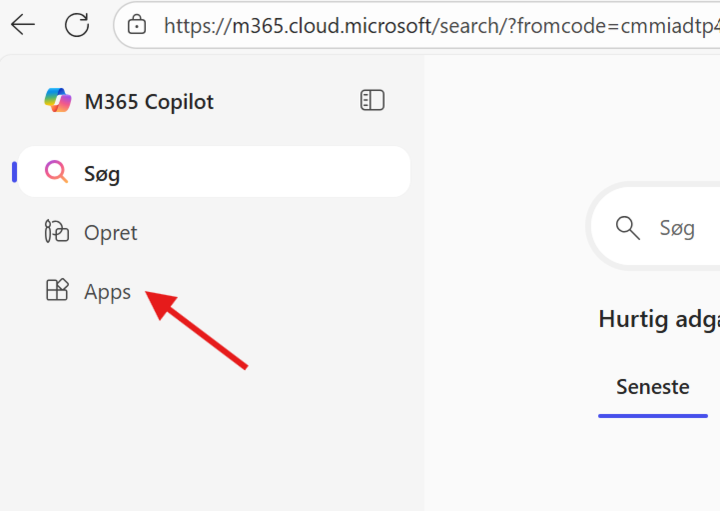Screen dimensions: 720x511
Task: Click the colorful Copilot logo
Action: click(x=58, y=101)
